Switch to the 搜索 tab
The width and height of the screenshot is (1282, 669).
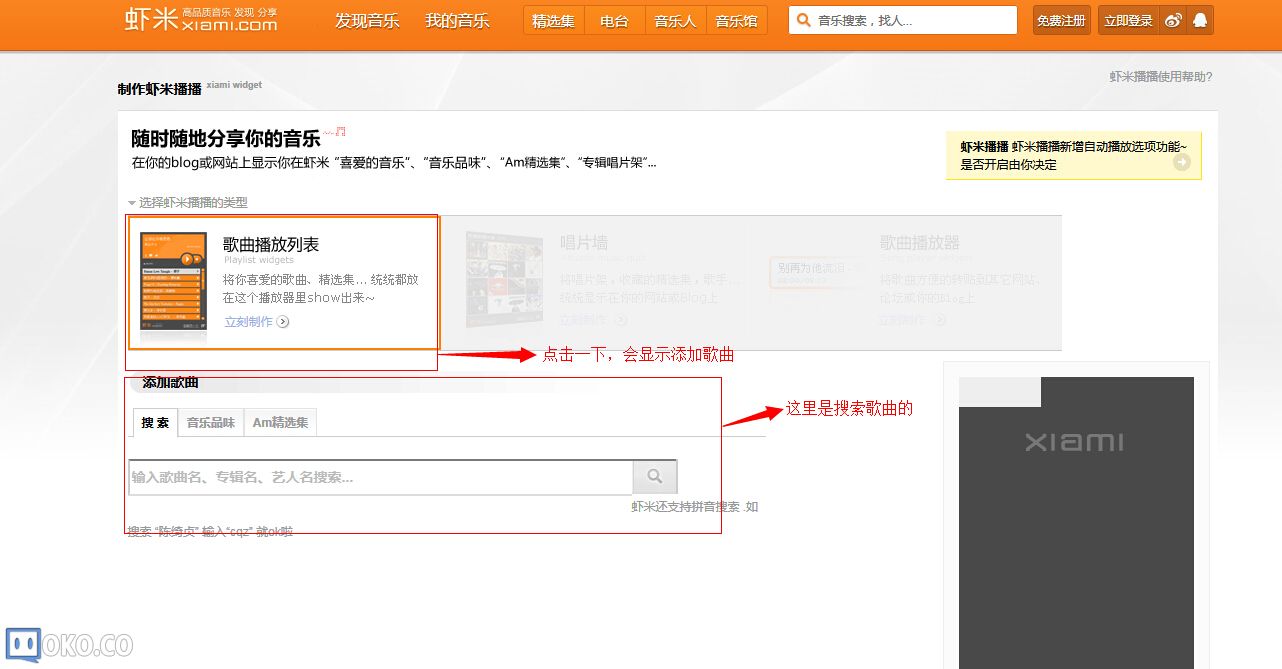point(155,423)
